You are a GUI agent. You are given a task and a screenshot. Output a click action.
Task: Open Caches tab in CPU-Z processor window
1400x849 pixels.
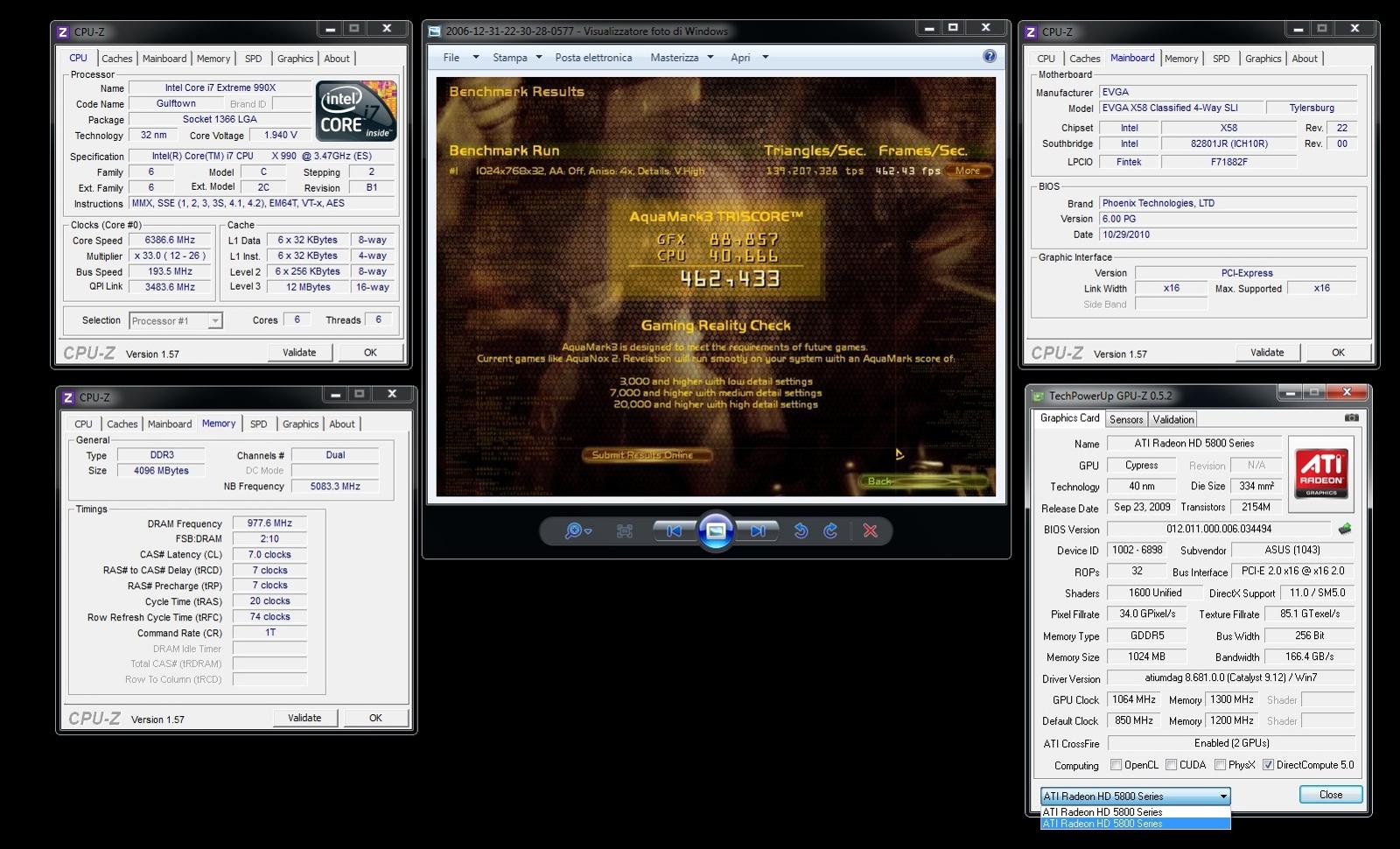point(116,59)
